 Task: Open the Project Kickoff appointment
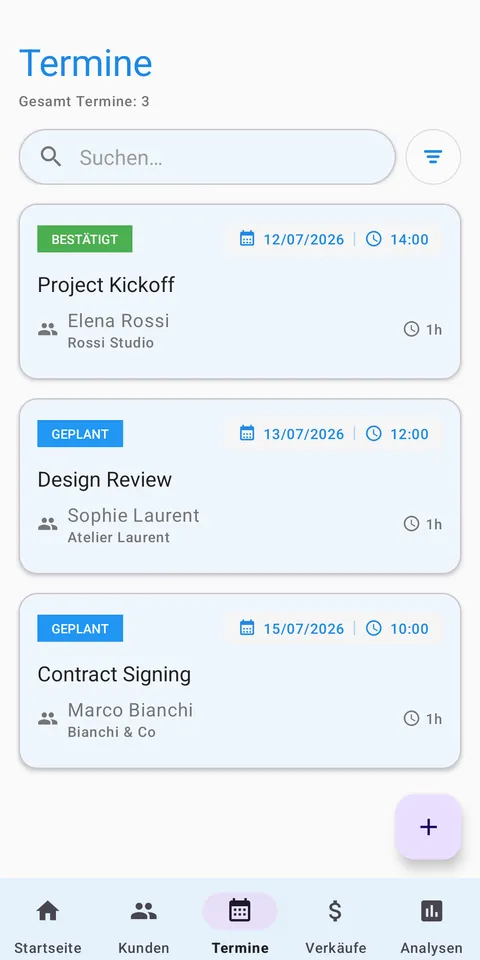pyautogui.click(x=240, y=291)
